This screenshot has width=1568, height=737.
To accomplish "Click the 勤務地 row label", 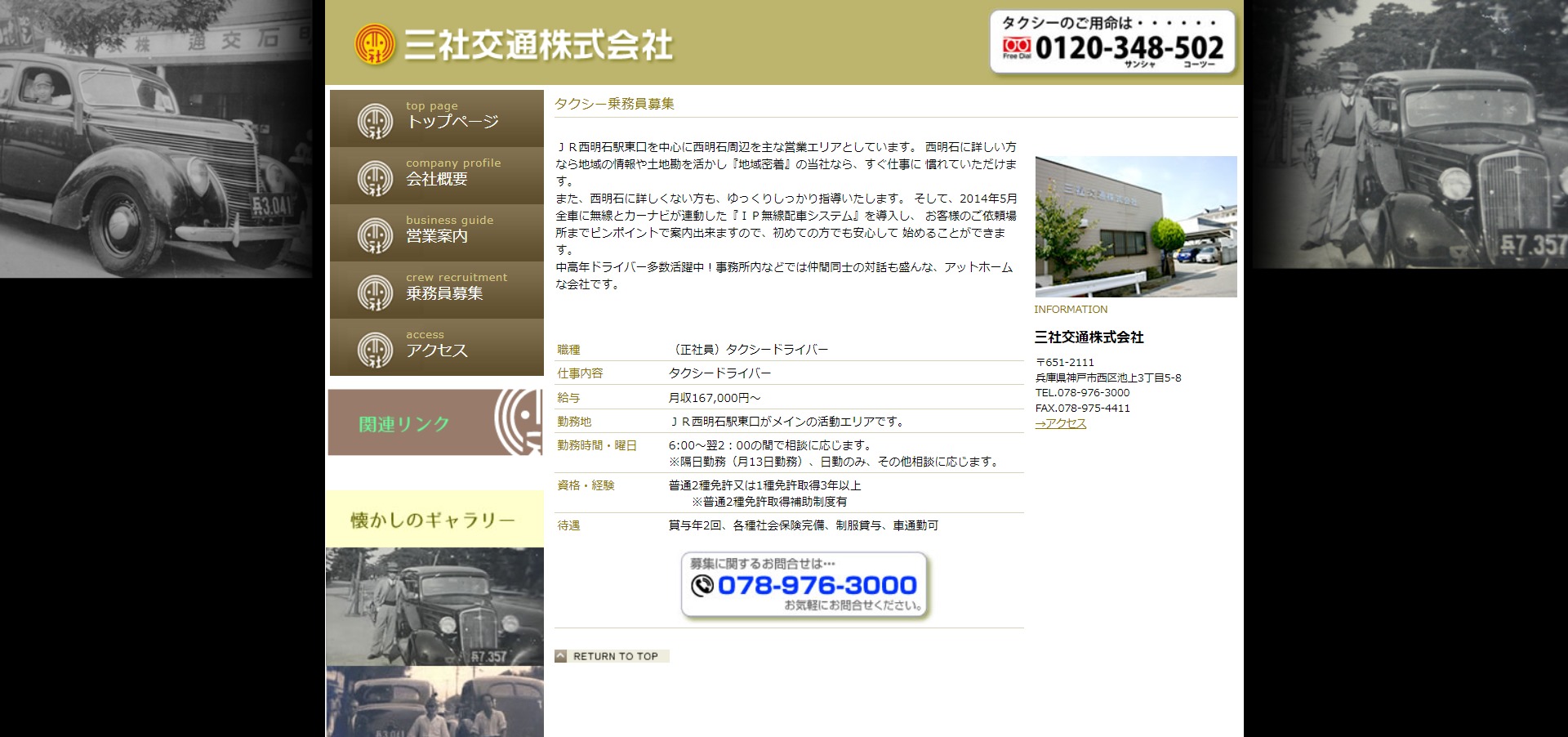I will 574,422.
